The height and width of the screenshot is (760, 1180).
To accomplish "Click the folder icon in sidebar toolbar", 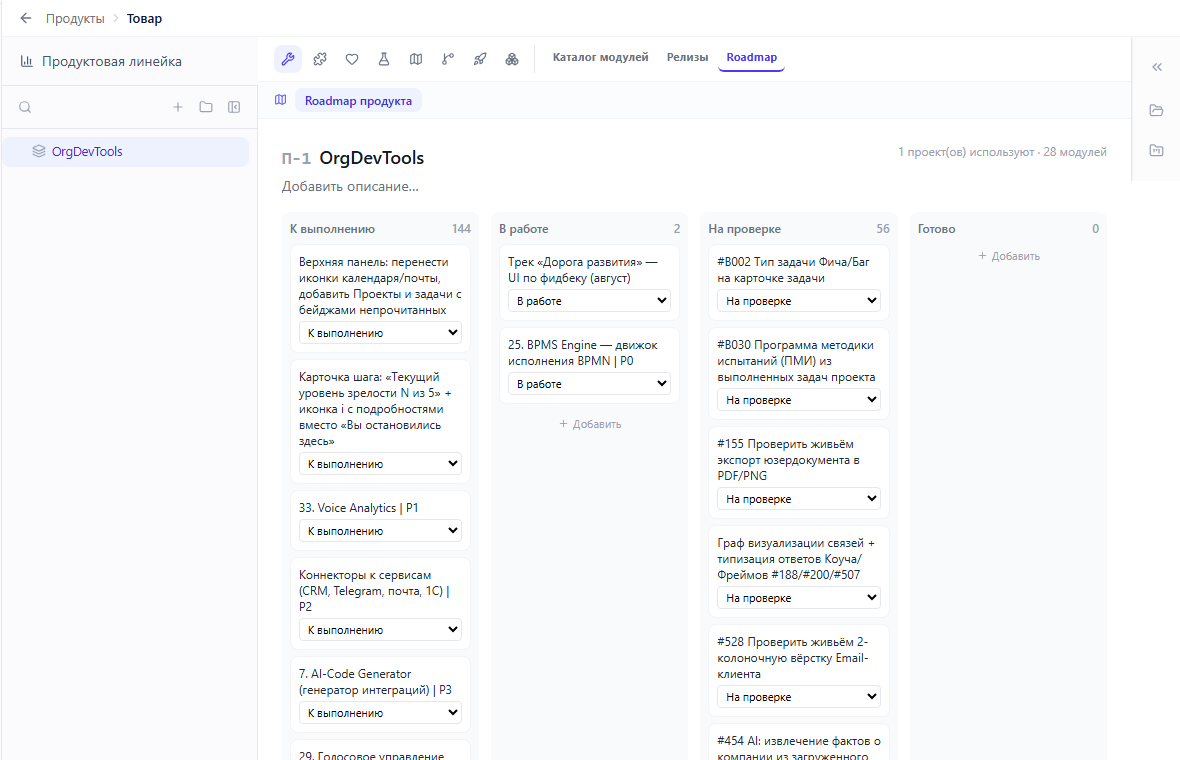I will pos(205,107).
